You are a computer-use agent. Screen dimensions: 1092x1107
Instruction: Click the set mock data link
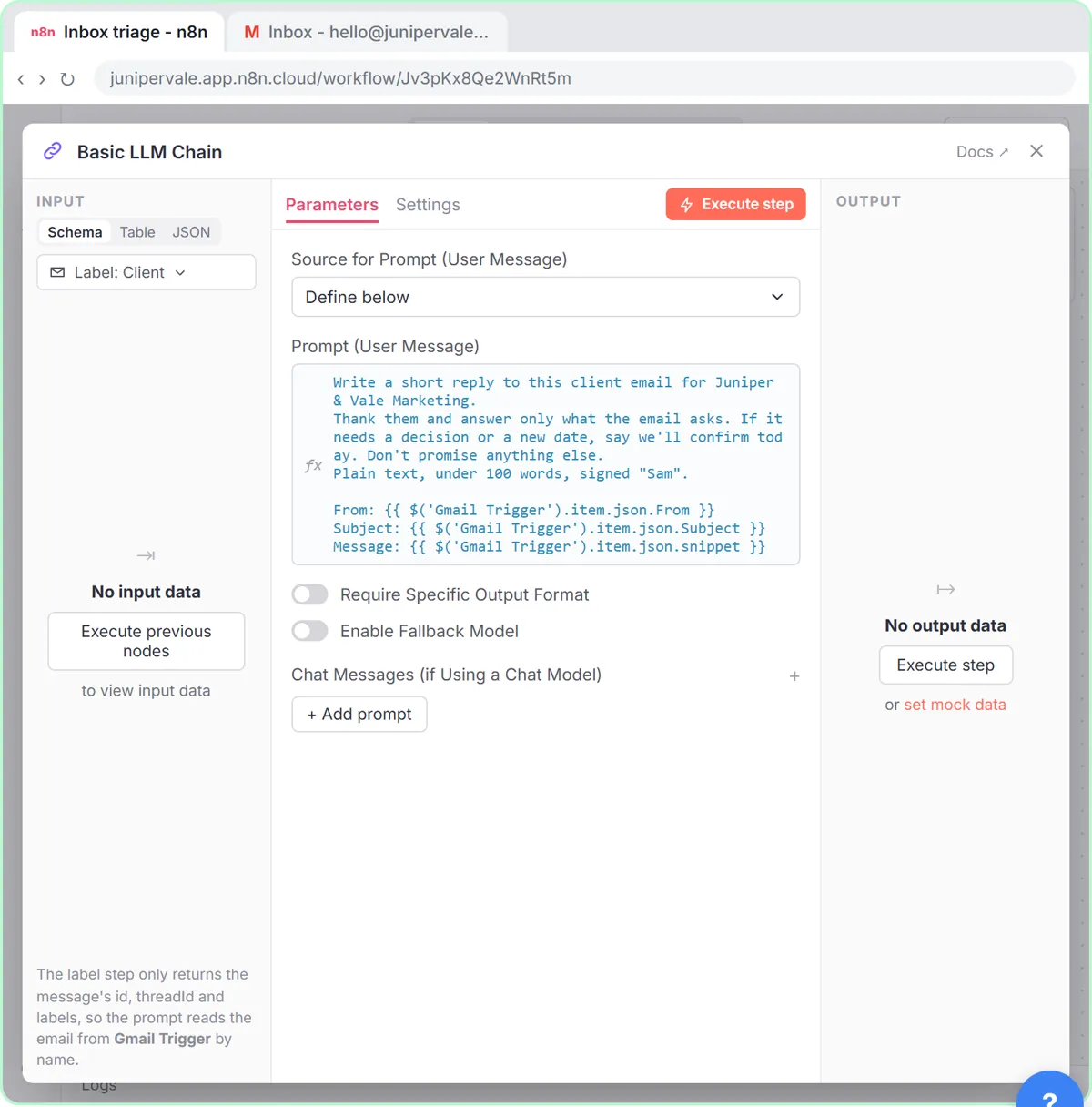coord(955,705)
